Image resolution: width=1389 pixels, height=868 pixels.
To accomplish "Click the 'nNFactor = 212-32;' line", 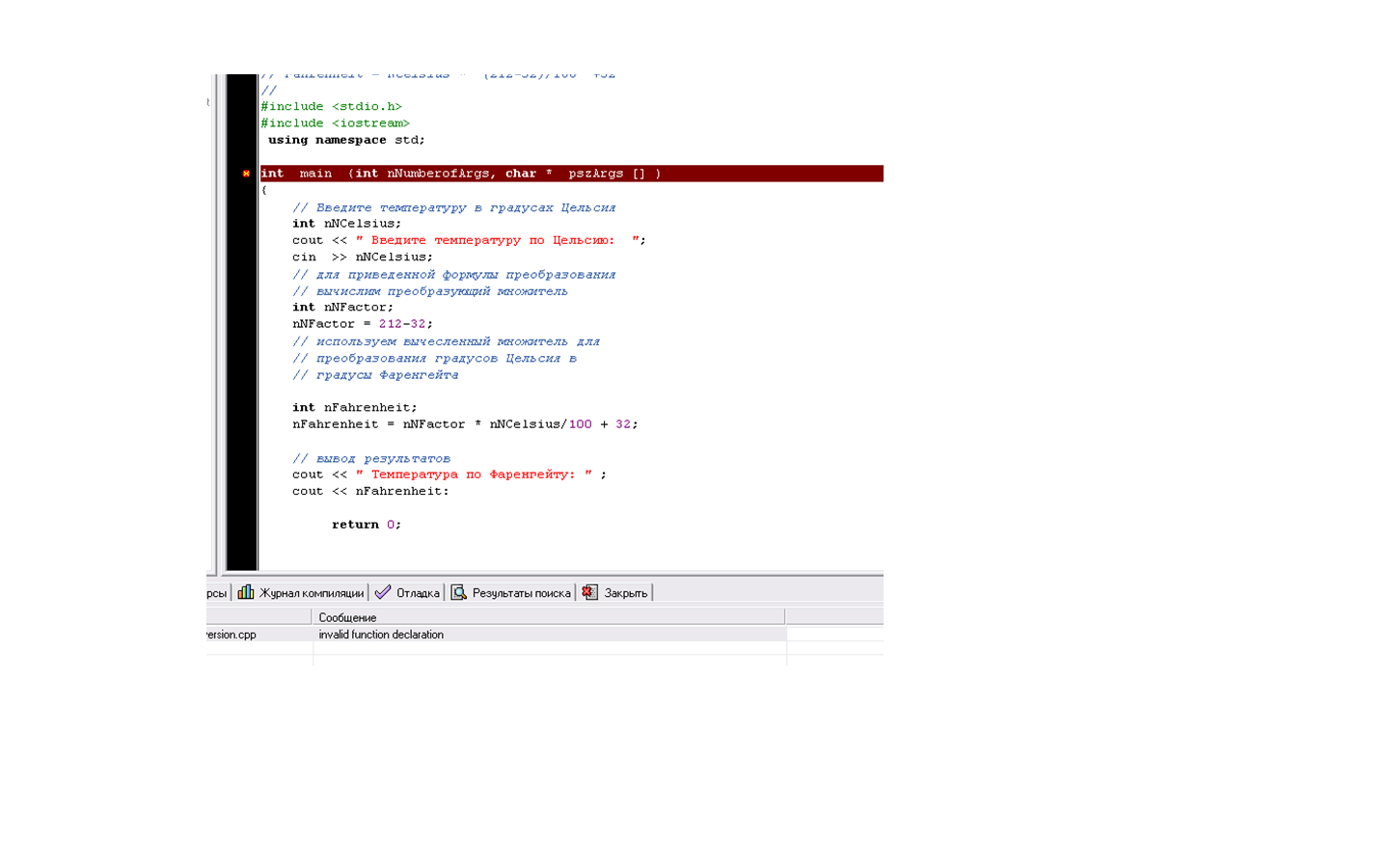I will [363, 324].
